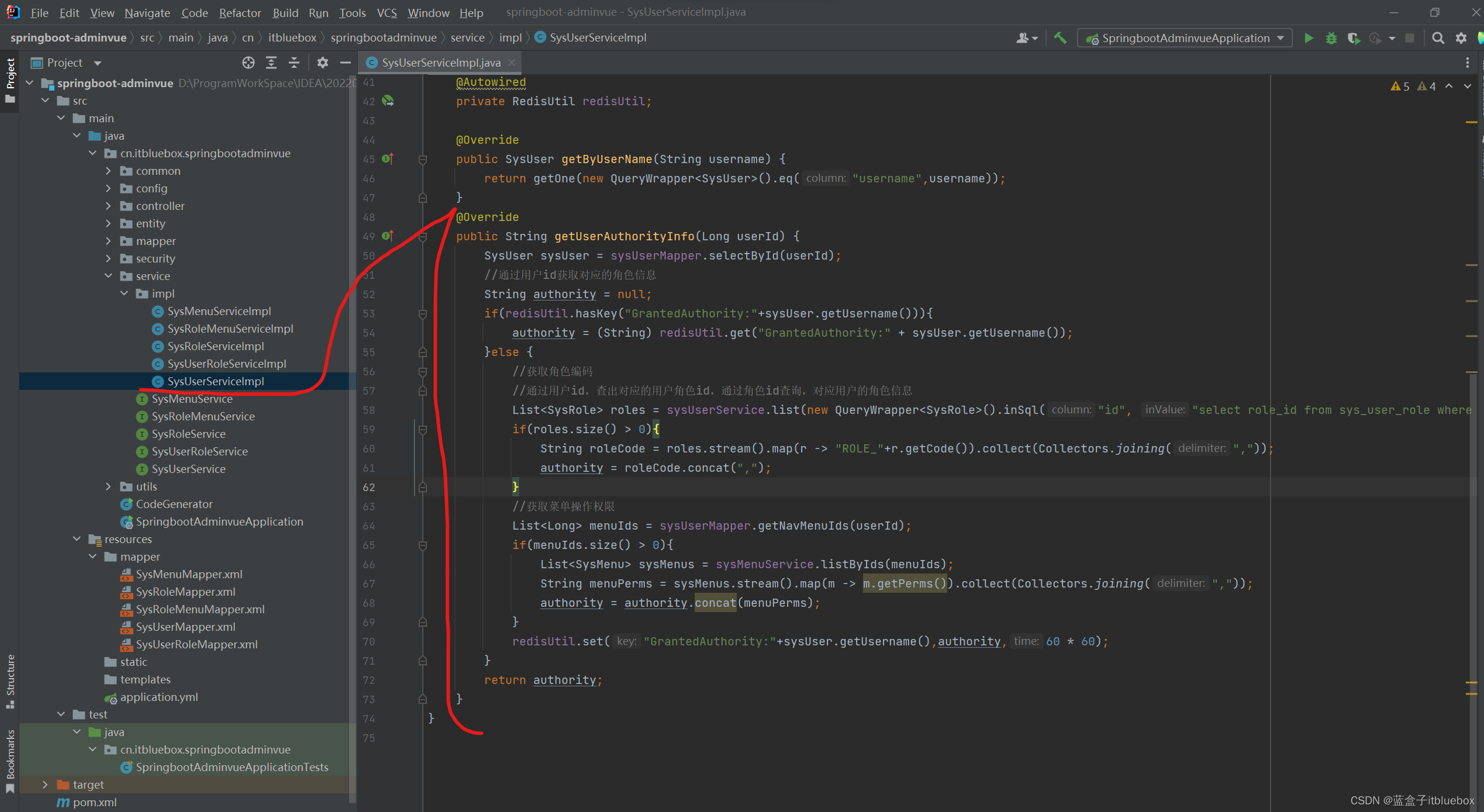
Task: Open the VCS menu
Action: 386,12
